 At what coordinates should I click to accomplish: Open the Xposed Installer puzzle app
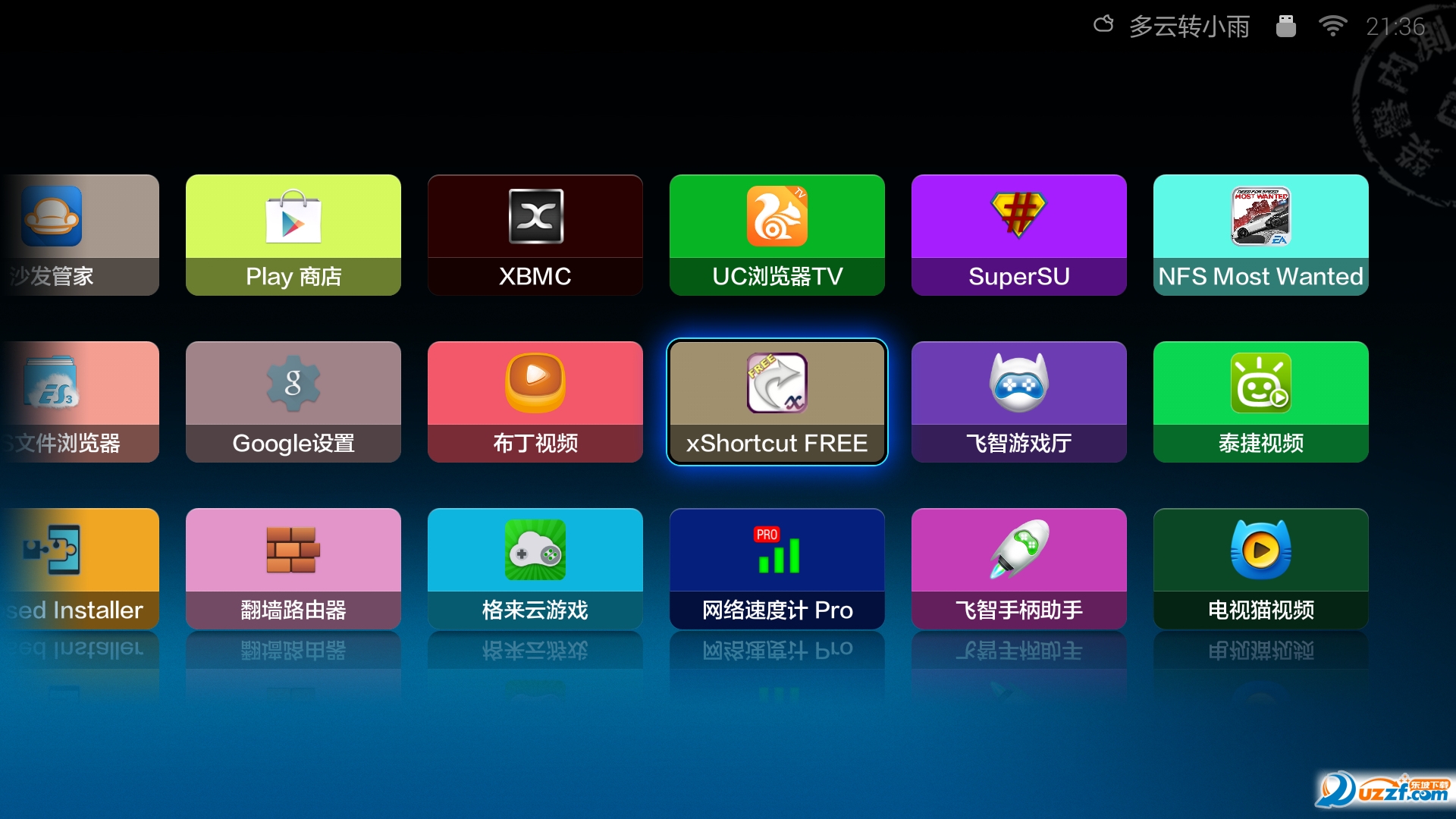(x=80, y=569)
